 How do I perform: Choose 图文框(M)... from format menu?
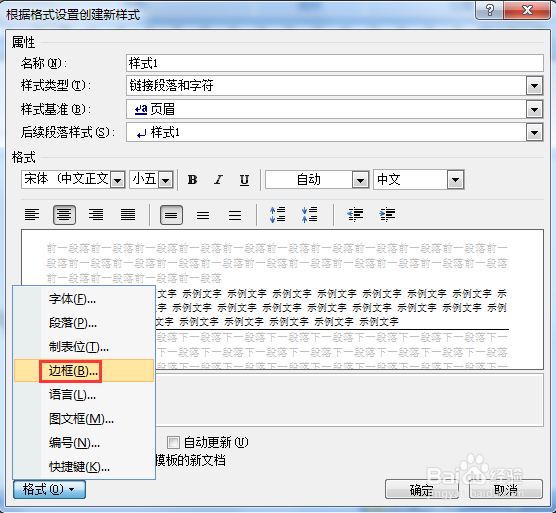pyautogui.click(x=84, y=419)
